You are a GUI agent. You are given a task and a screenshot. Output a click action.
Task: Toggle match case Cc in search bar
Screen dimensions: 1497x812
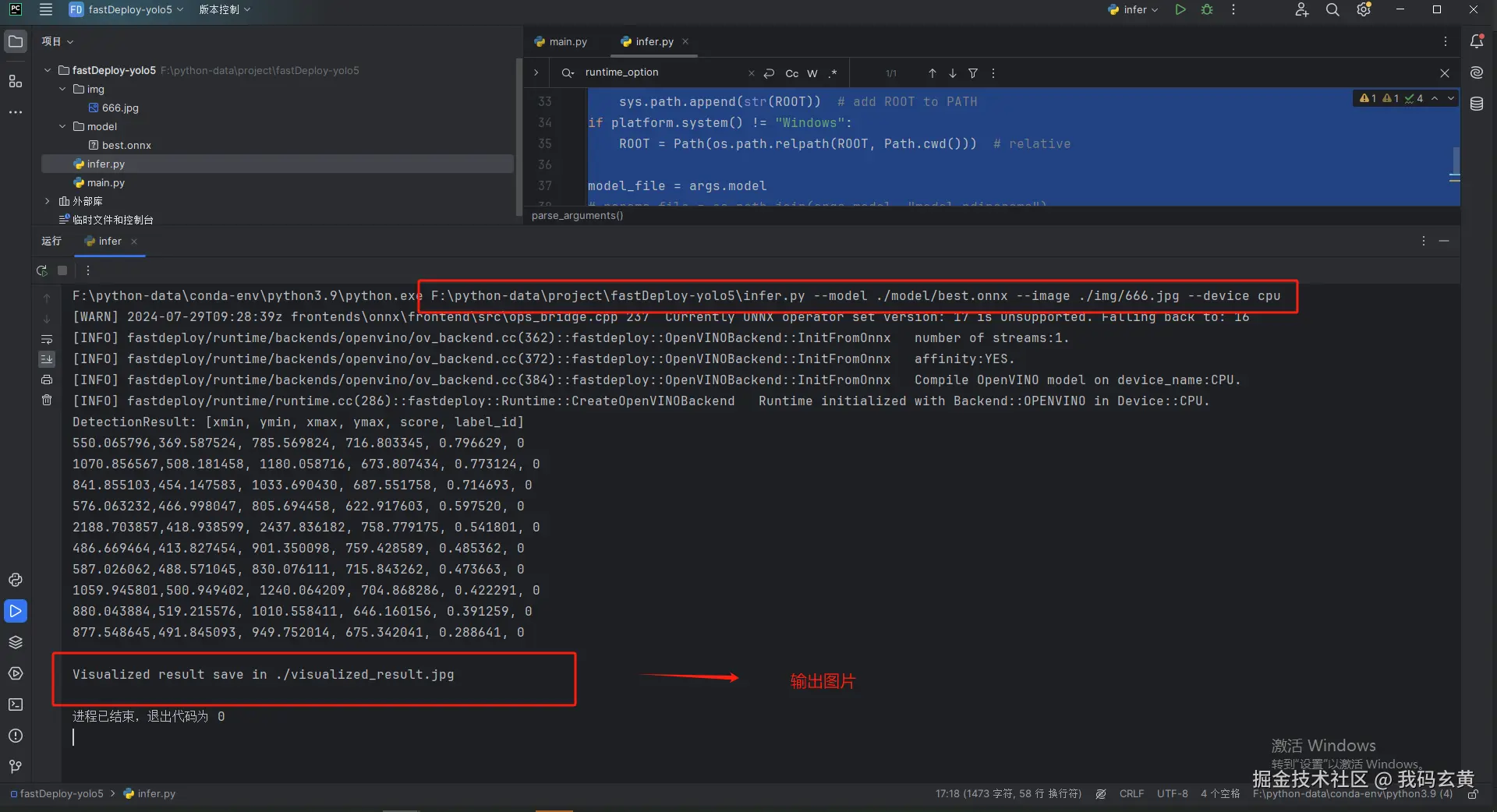click(791, 73)
